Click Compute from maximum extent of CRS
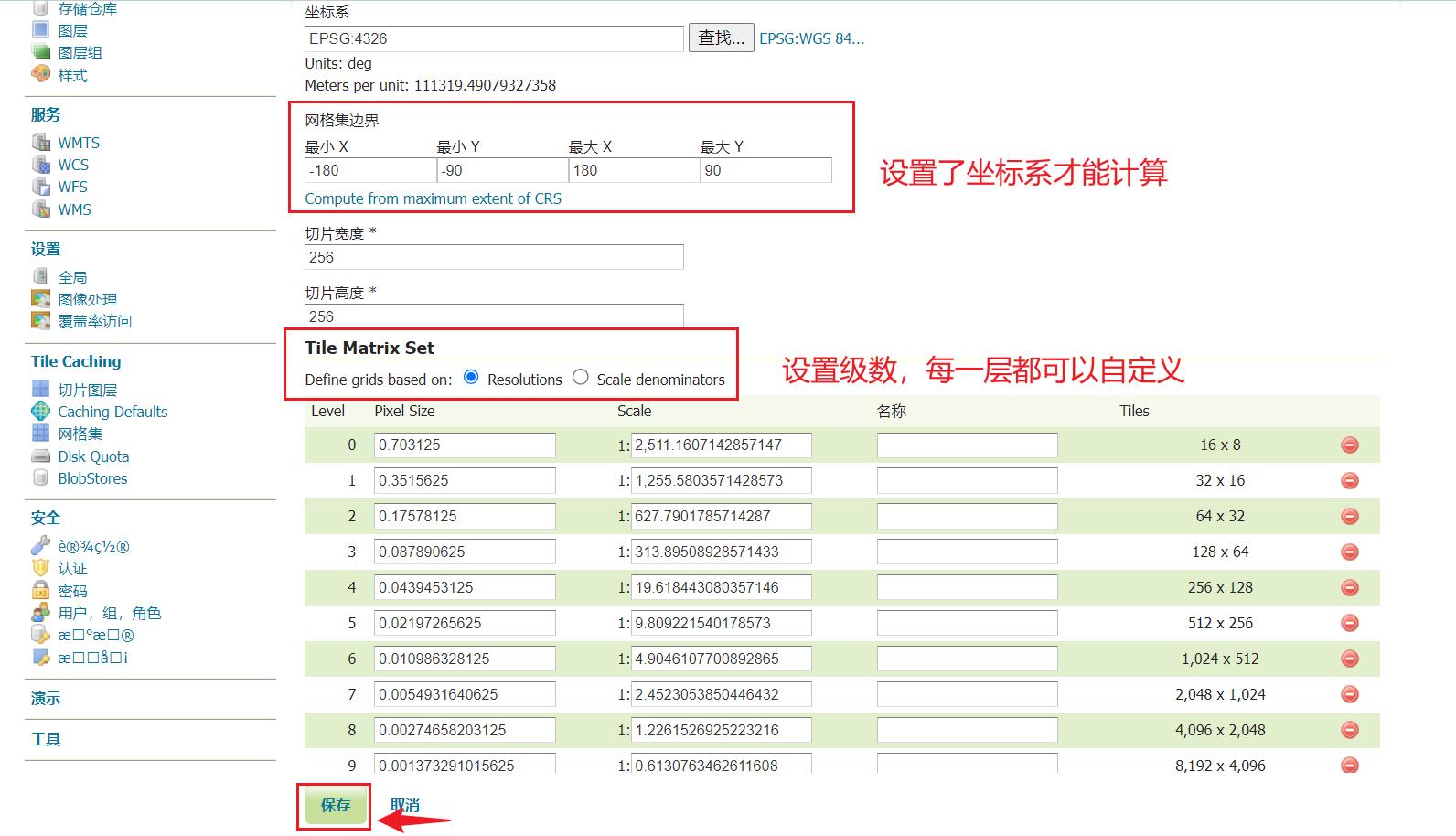 coord(433,198)
